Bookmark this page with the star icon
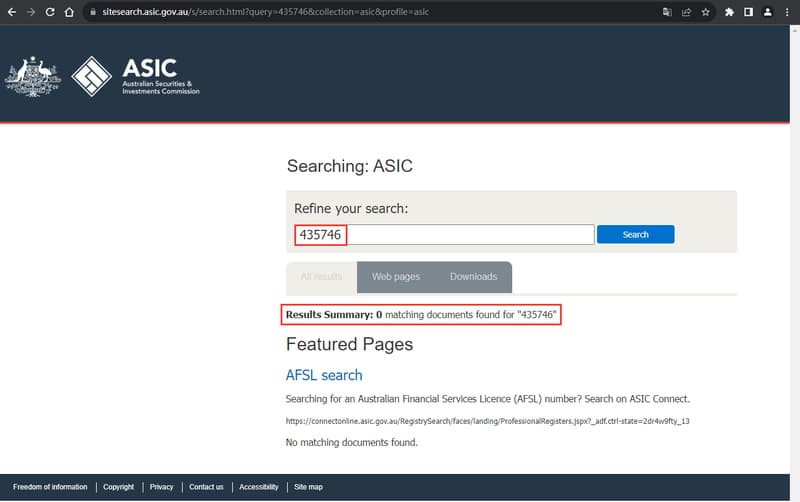The image size is (800, 502). click(x=705, y=12)
